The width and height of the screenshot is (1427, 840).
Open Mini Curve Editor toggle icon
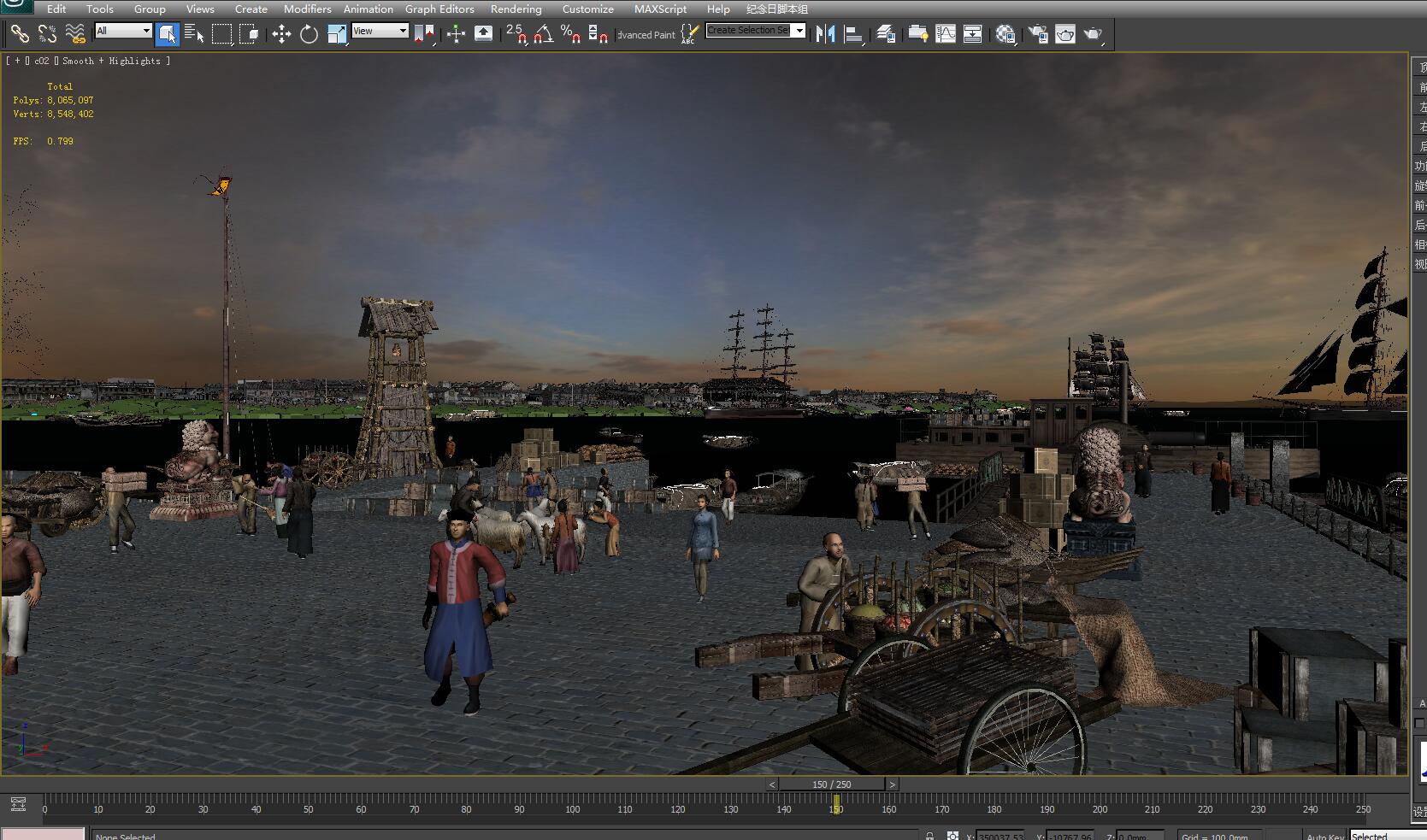(18, 804)
